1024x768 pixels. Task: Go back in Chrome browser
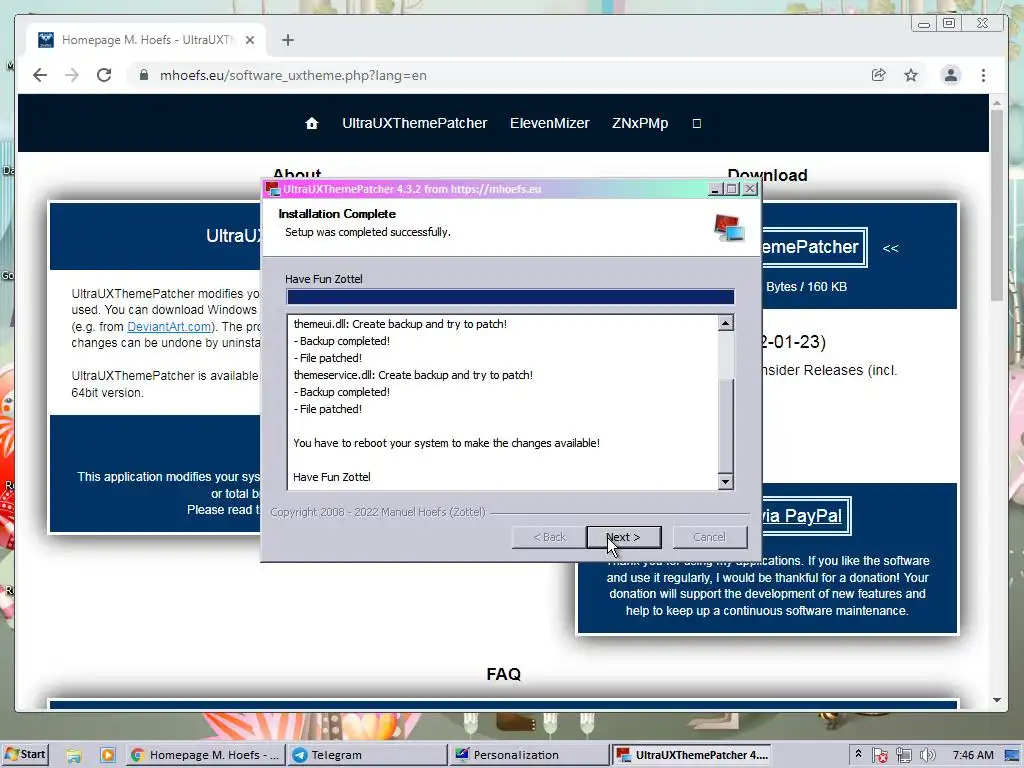40,75
